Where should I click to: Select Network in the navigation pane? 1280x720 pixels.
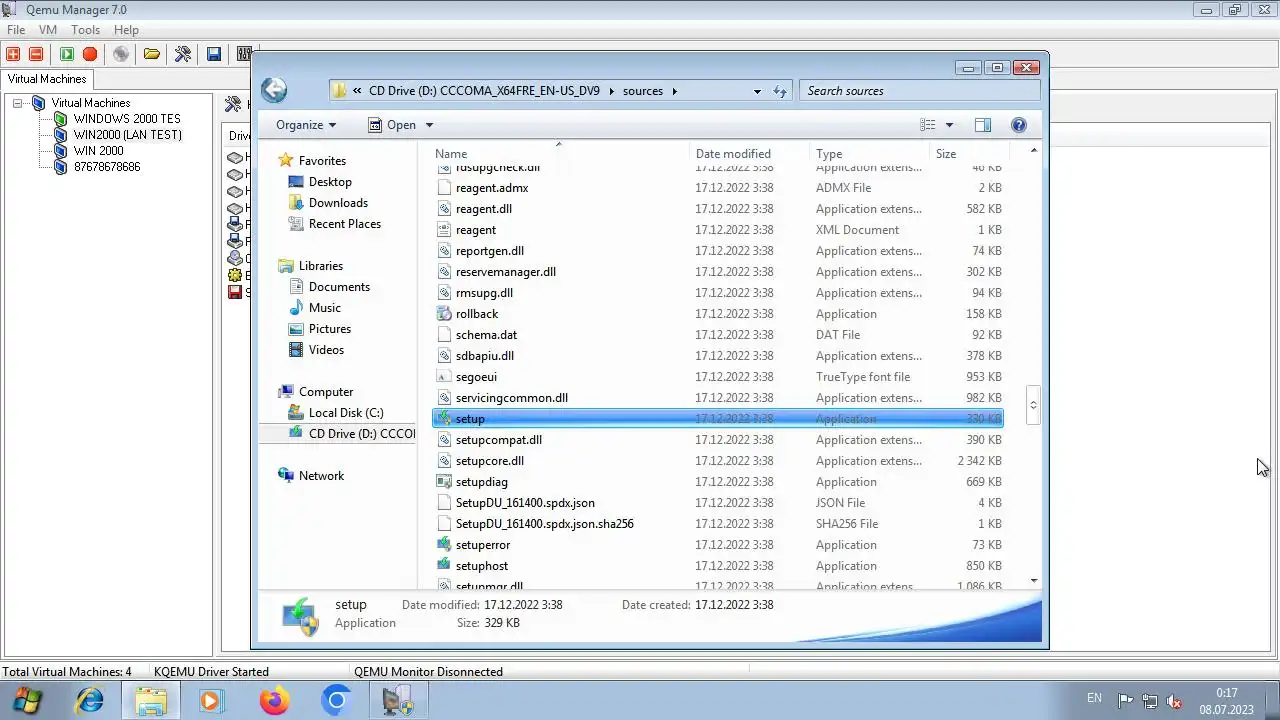point(321,476)
